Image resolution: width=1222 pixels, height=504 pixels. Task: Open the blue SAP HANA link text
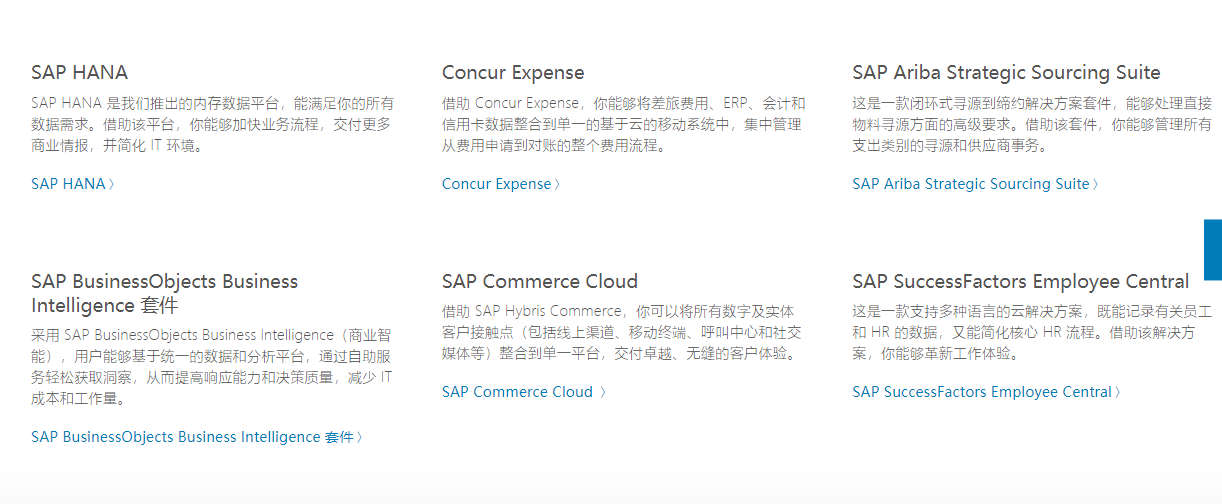68,184
